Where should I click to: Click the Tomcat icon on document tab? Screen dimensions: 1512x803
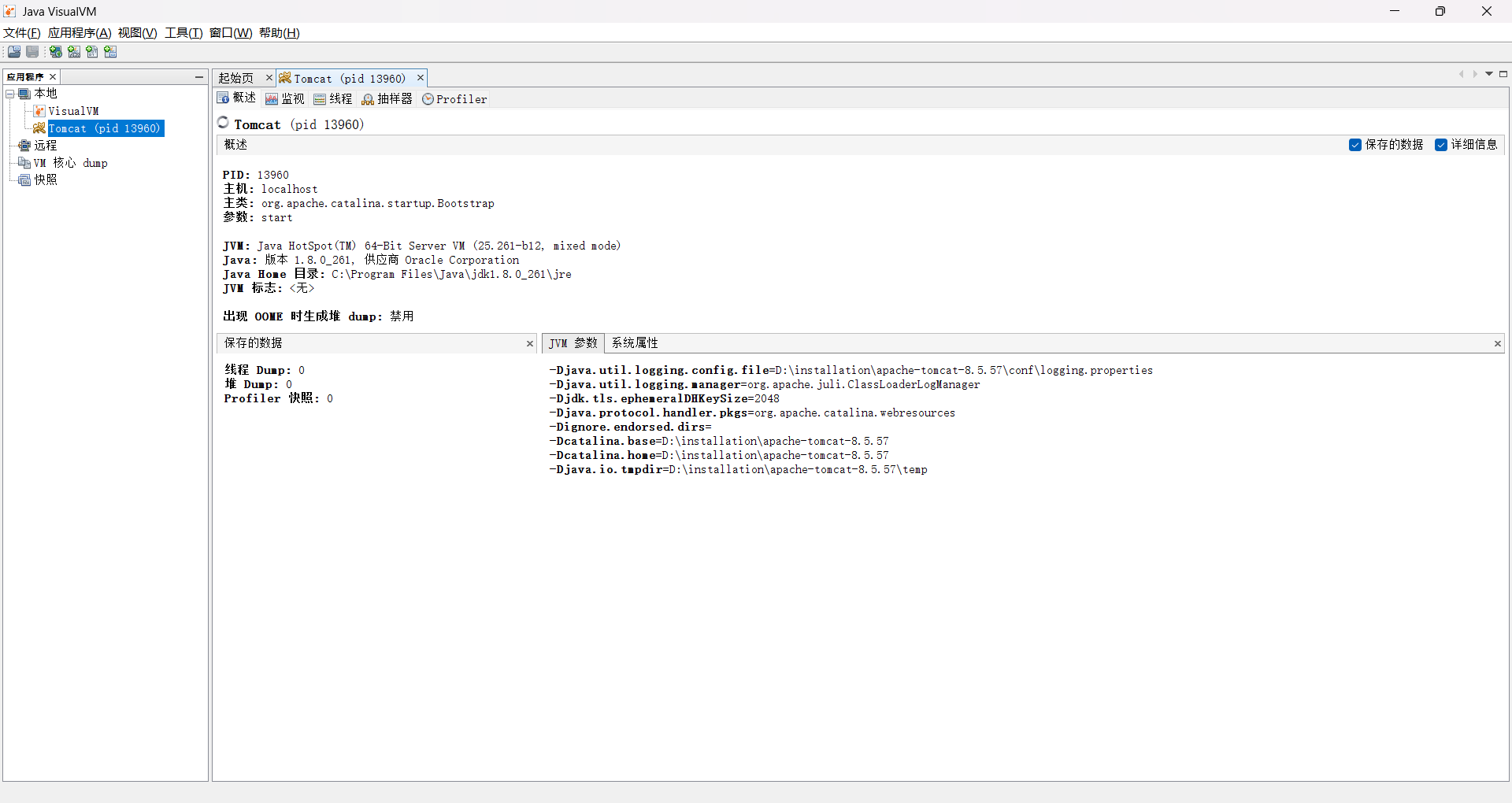point(285,78)
